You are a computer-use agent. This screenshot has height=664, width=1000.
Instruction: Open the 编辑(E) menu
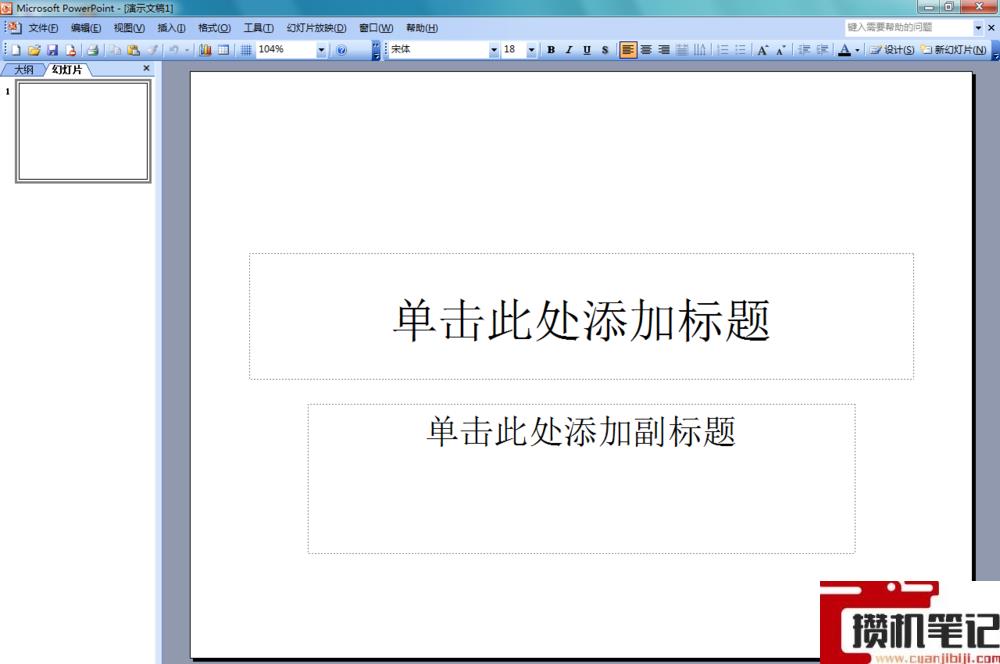click(x=85, y=28)
